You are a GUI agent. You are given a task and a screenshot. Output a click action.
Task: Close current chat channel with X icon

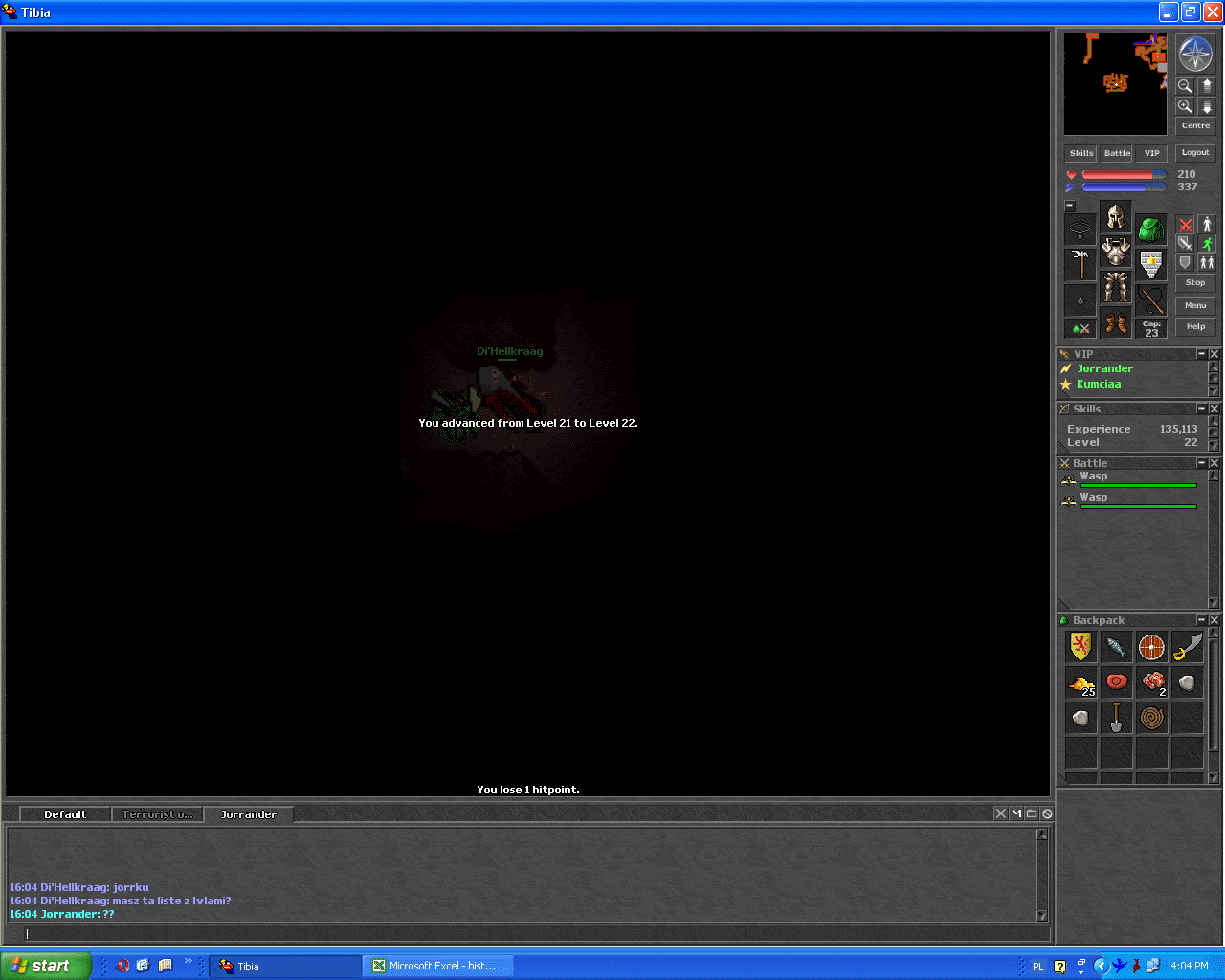tap(1000, 813)
